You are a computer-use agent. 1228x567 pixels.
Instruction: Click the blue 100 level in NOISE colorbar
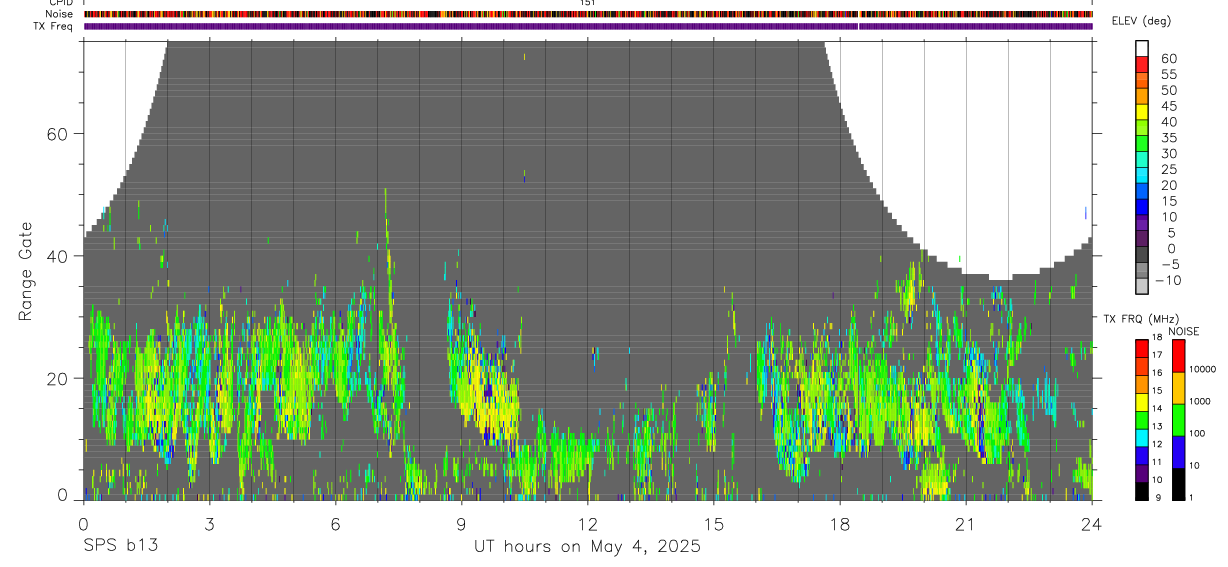[1177, 452]
